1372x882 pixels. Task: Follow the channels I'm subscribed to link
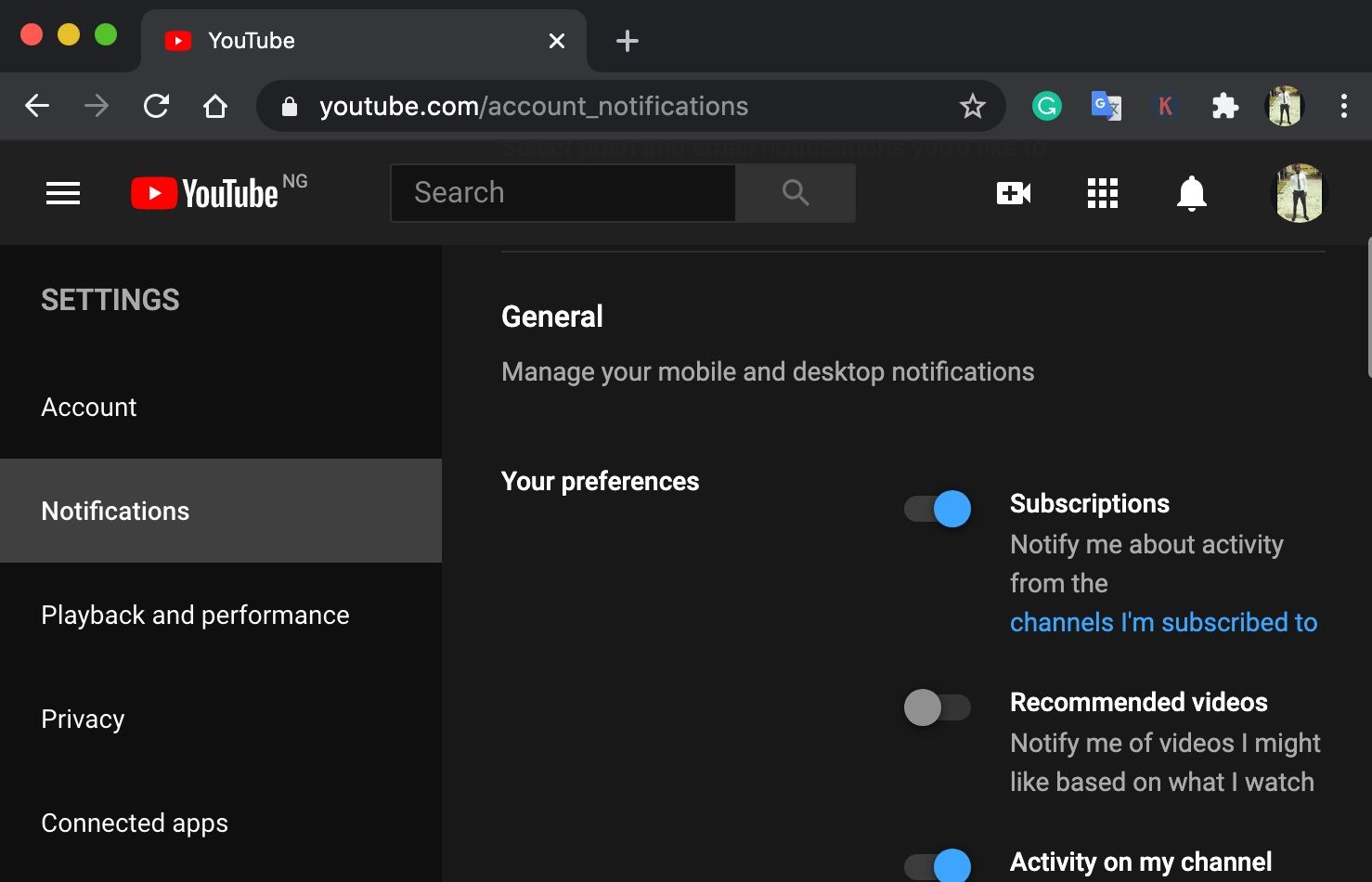click(x=1163, y=622)
